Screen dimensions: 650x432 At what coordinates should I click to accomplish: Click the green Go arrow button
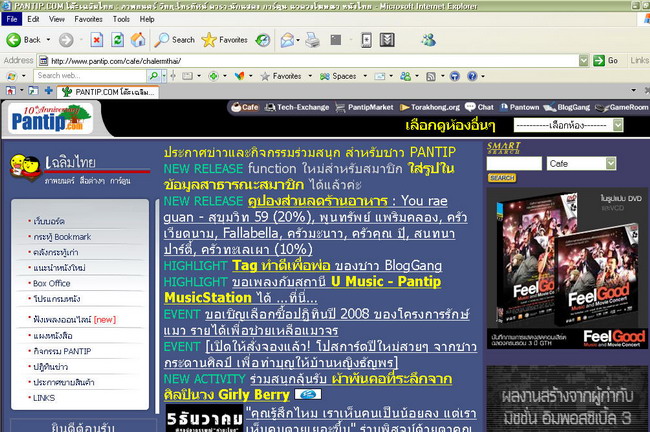coord(599,61)
